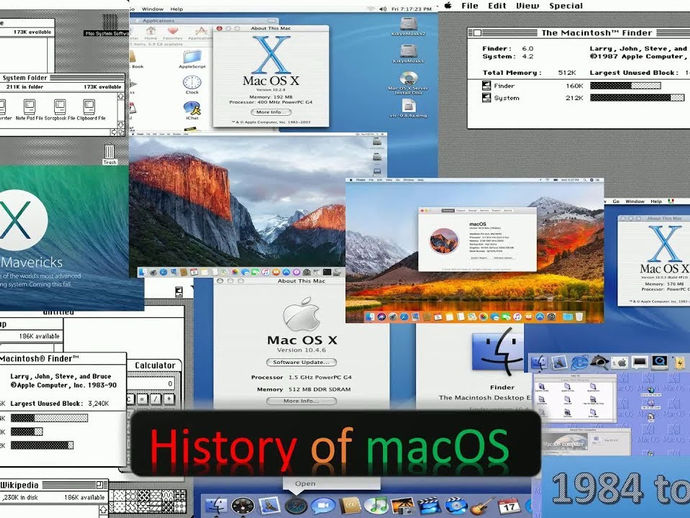
Task: Click the Home toolbar icon in Applications window
Action: point(151,33)
